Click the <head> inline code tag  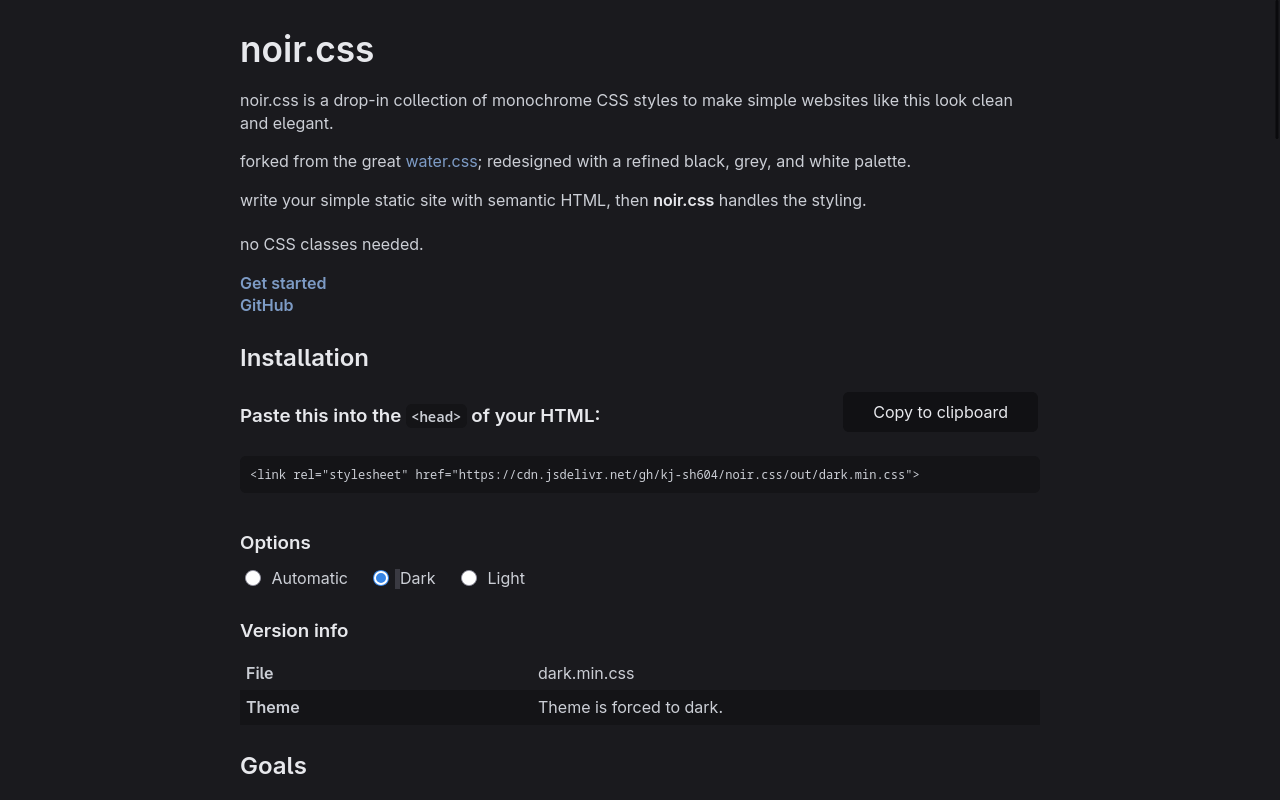click(435, 416)
